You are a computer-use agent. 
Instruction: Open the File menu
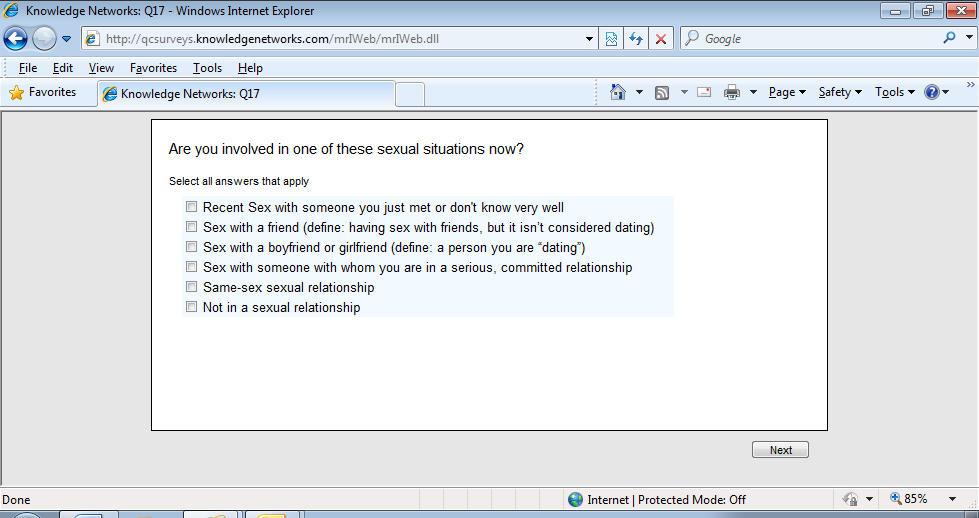tap(27, 67)
